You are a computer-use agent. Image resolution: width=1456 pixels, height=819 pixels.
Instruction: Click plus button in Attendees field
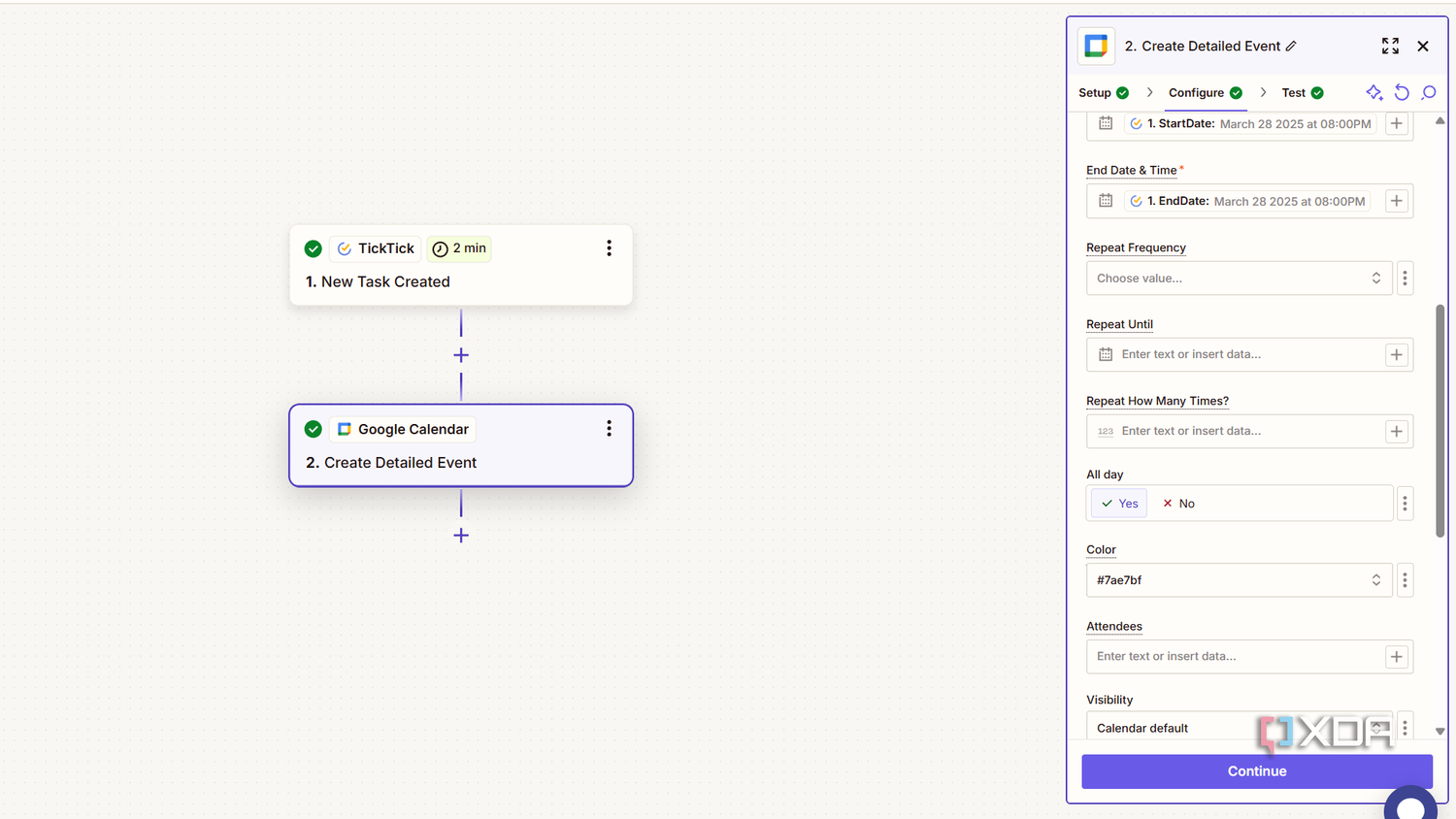1396,657
